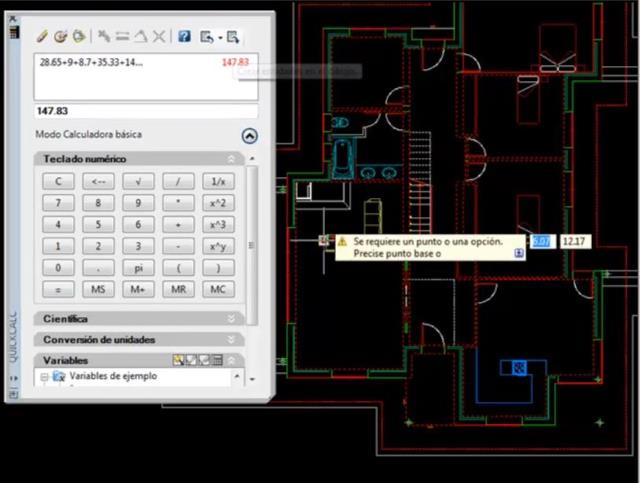Click the New Variable icon in Variables header

pyautogui.click(x=178, y=360)
